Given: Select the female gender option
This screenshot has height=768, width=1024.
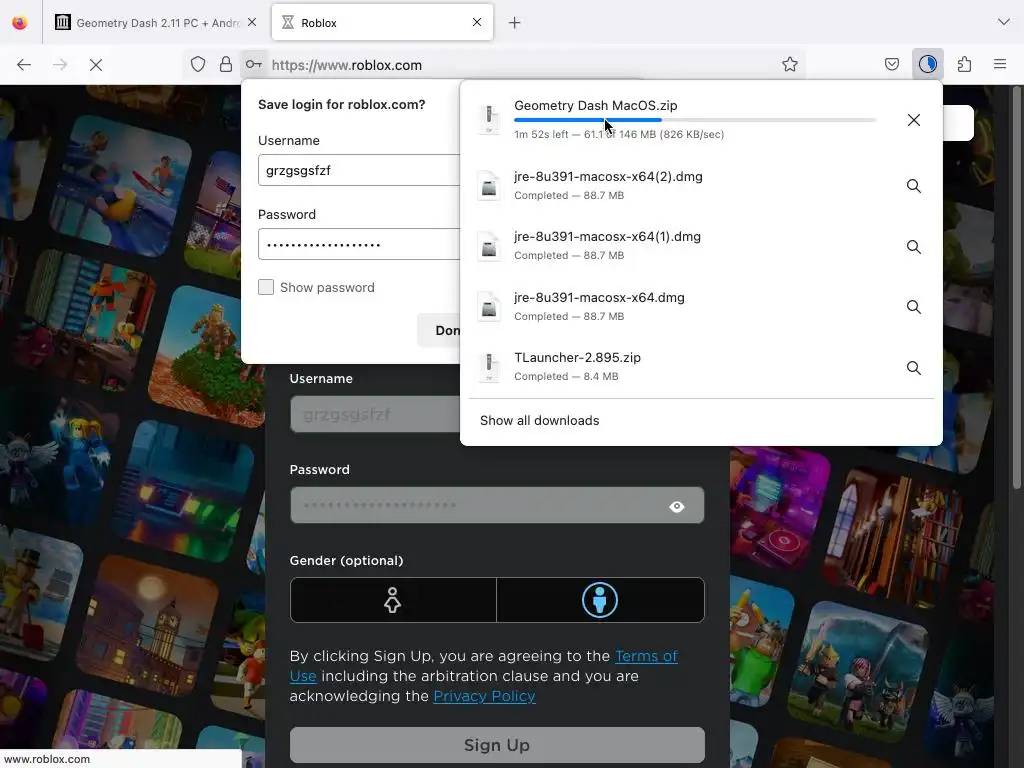Looking at the screenshot, I should coord(393,600).
